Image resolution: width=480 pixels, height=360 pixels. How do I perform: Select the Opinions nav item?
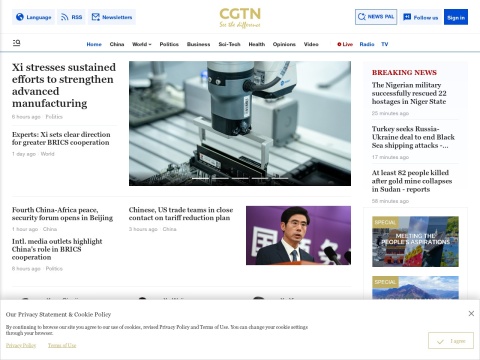tap(284, 44)
